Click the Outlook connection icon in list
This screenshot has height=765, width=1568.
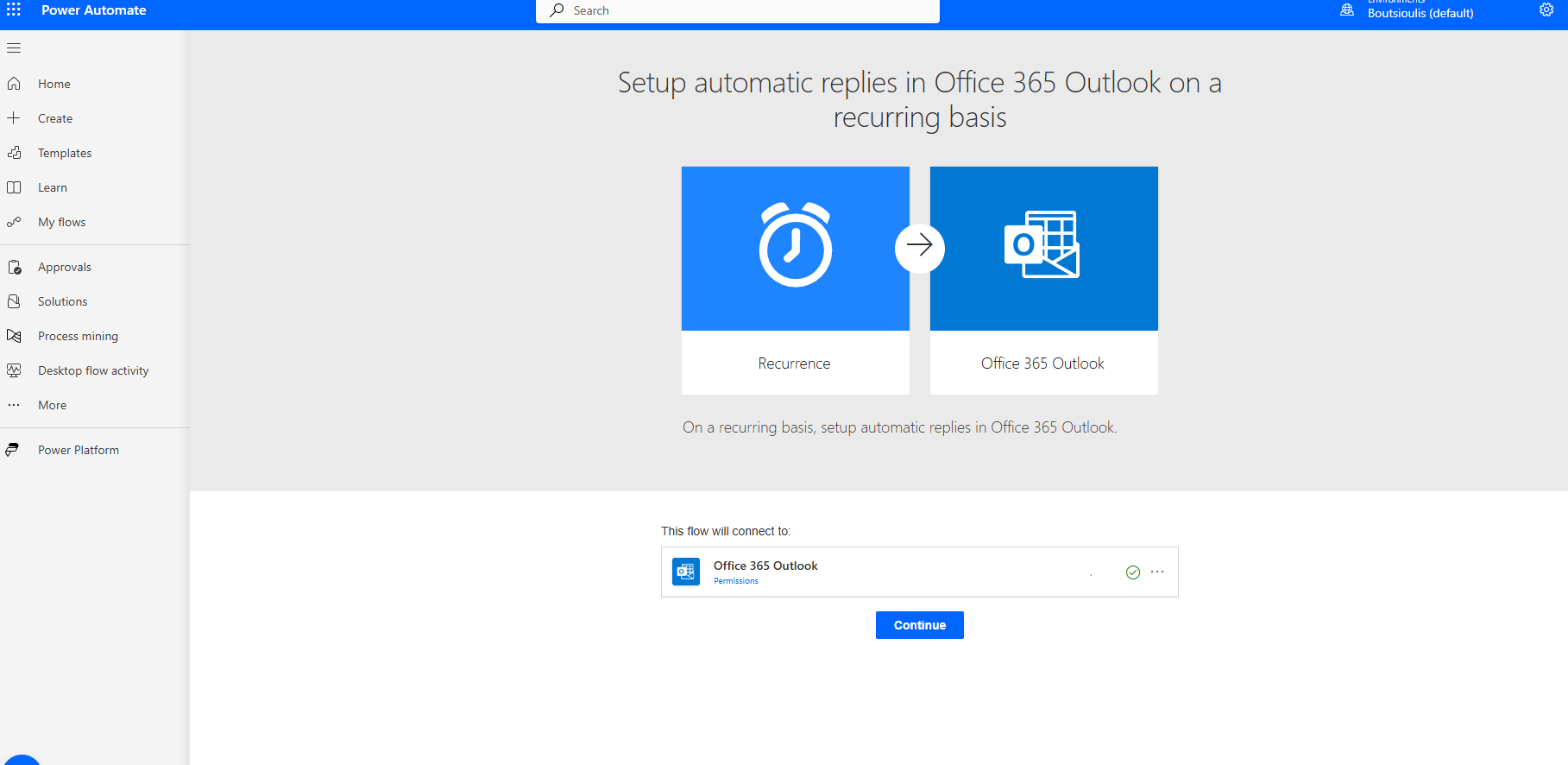click(686, 572)
